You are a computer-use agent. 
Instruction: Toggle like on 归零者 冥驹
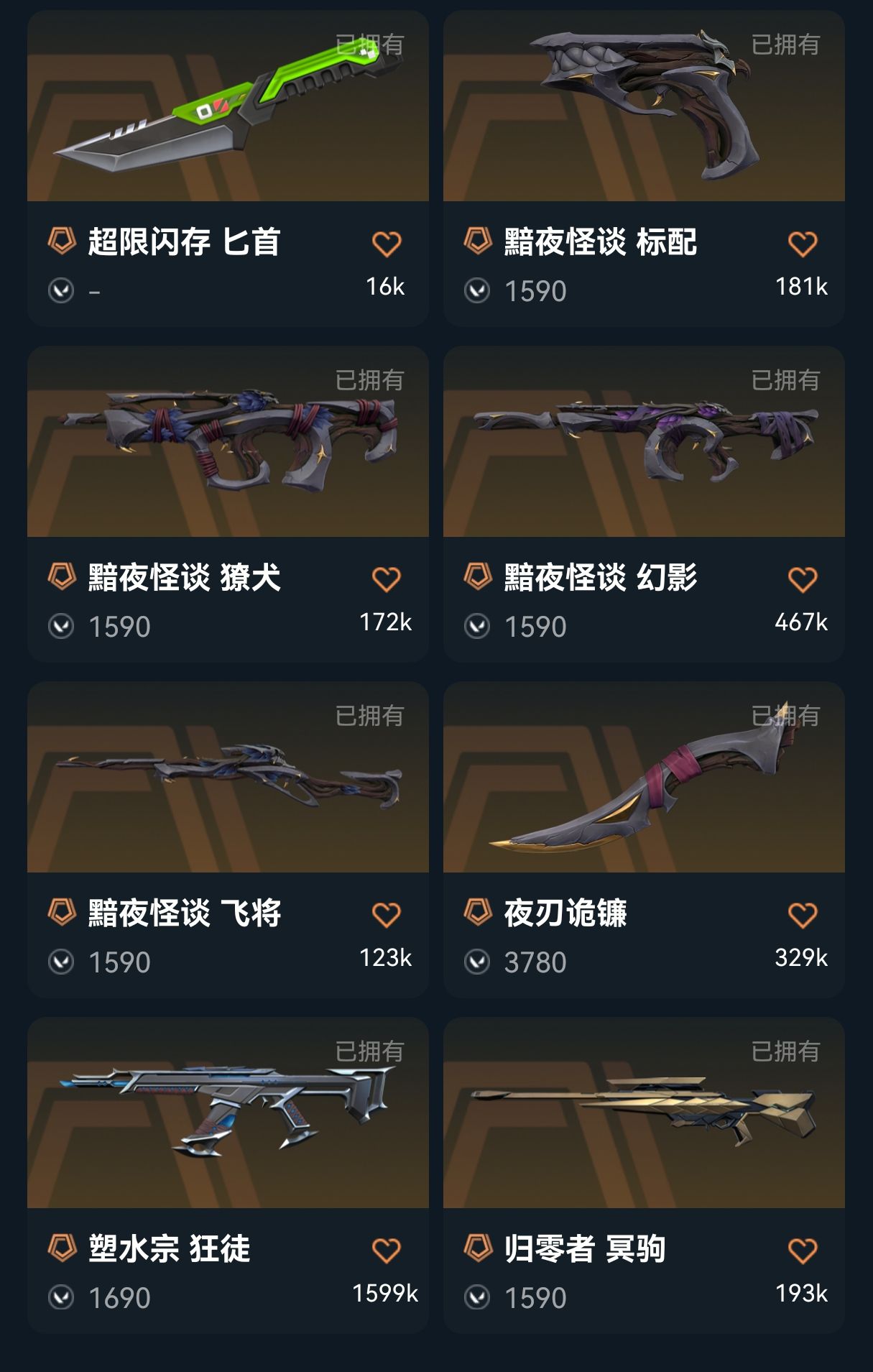pos(803,1251)
